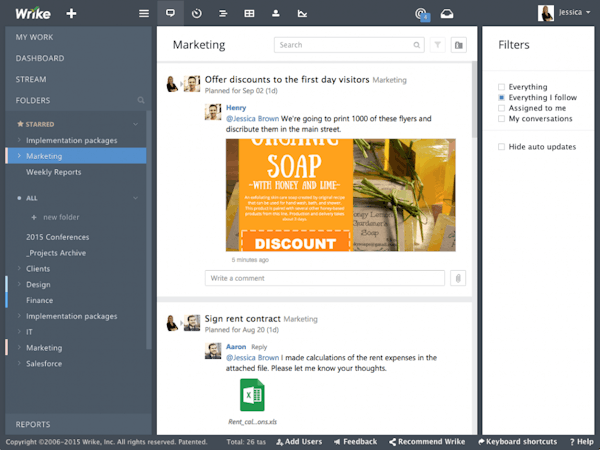Open the timelog clock view icon
This screenshot has width=600, height=450.
coord(196,14)
